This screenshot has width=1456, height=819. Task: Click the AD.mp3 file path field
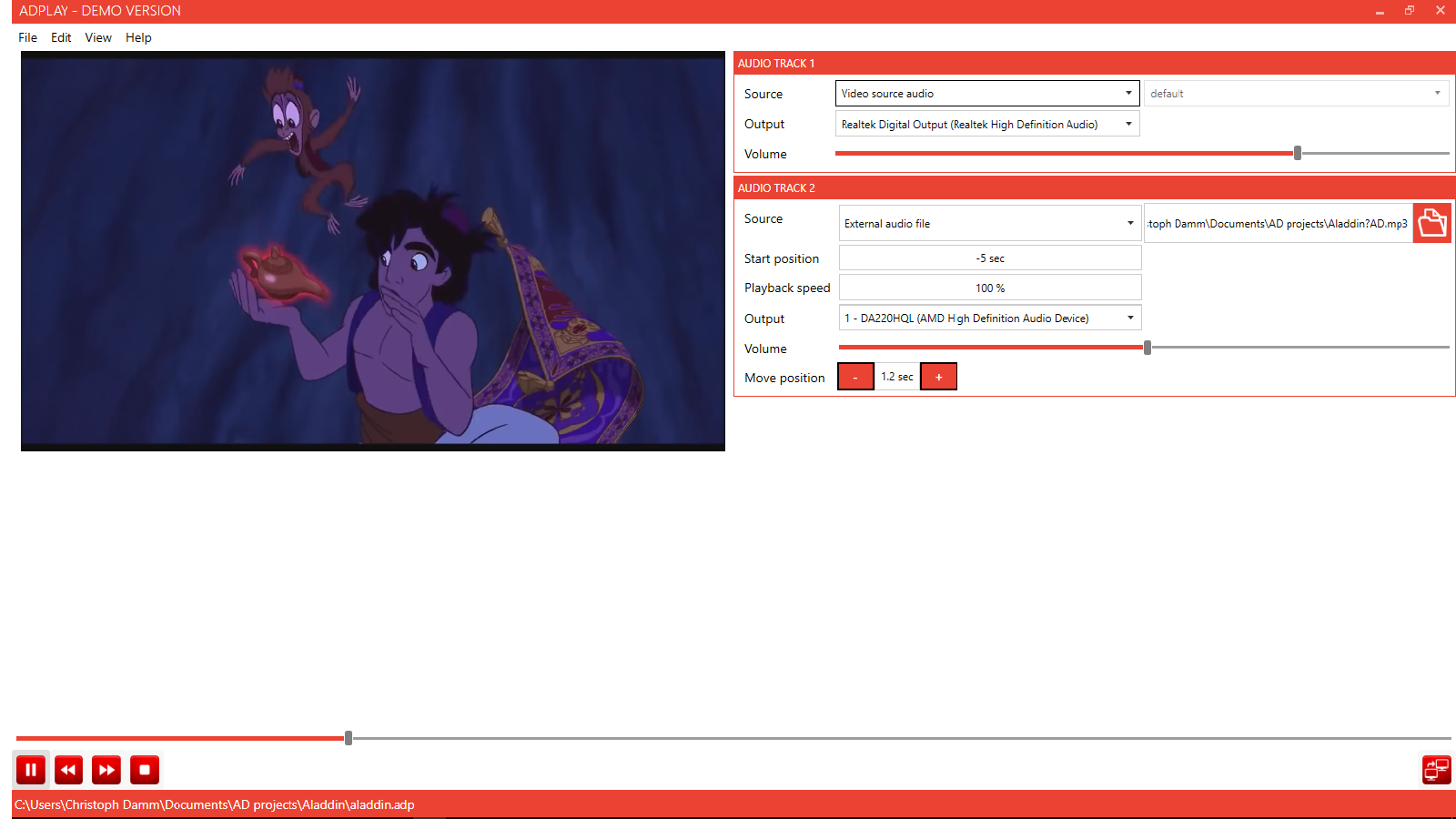(1278, 224)
